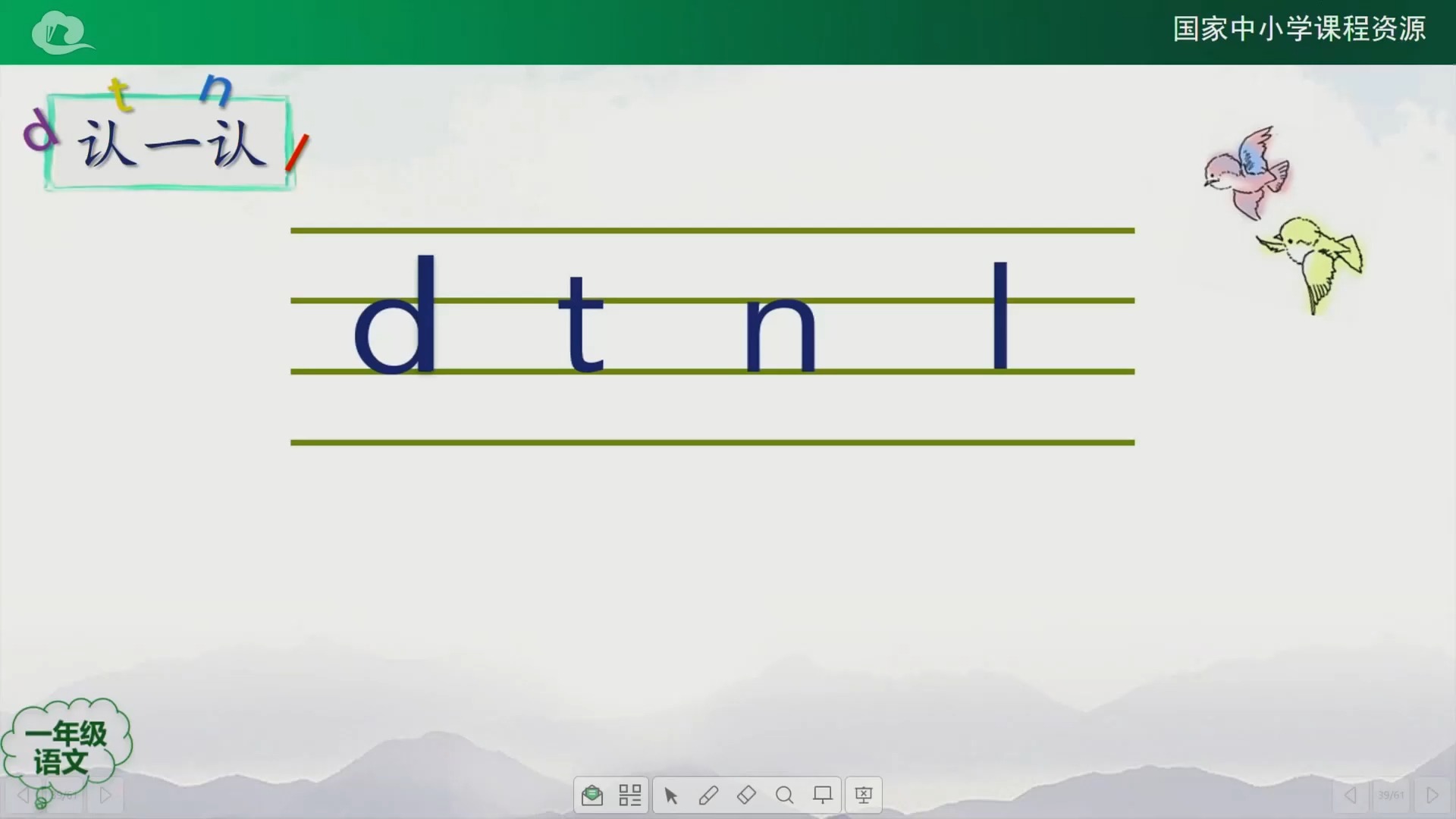The width and height of the screenshot is (1456, 819).
Task: Click the large letter n
Action: 781,335
